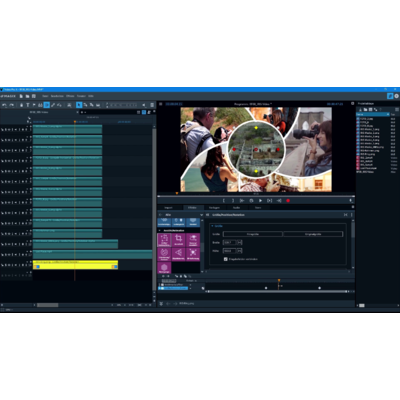Switch to the Vorlagen tab

tap(214, 208)
